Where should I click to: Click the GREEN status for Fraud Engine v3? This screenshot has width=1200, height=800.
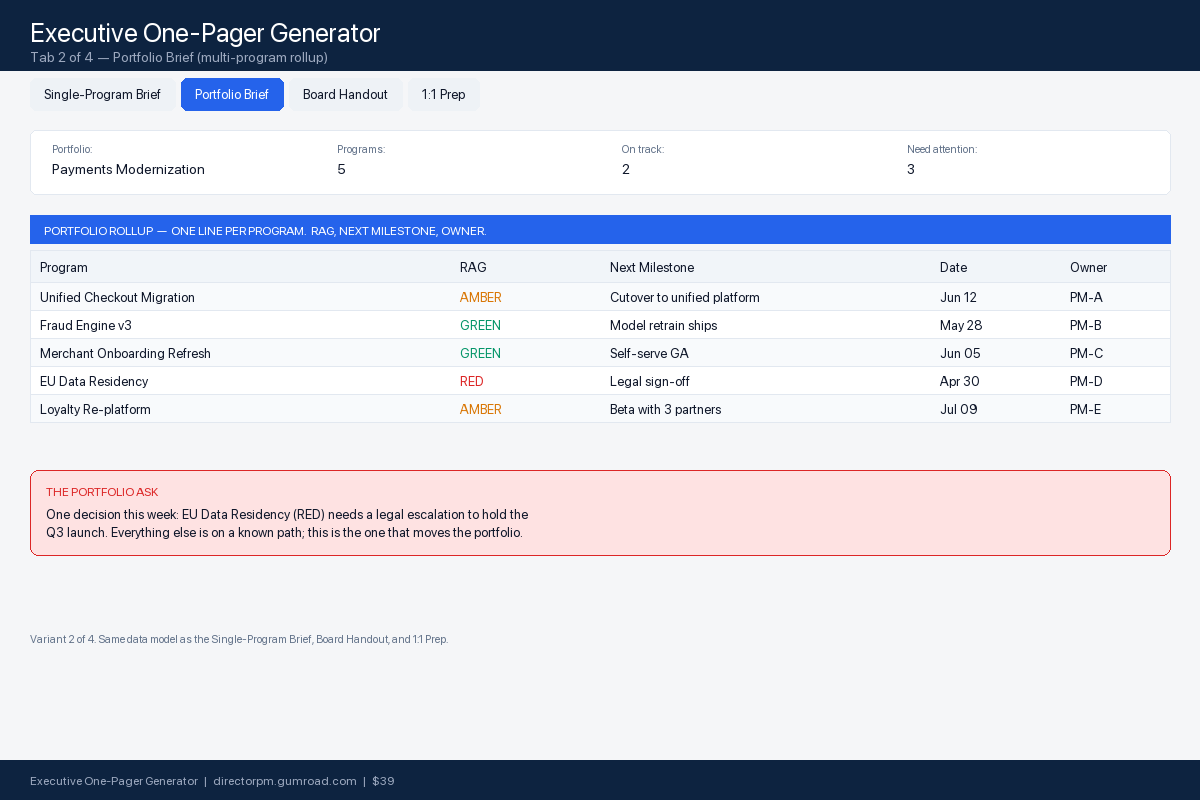pos(480,326)
